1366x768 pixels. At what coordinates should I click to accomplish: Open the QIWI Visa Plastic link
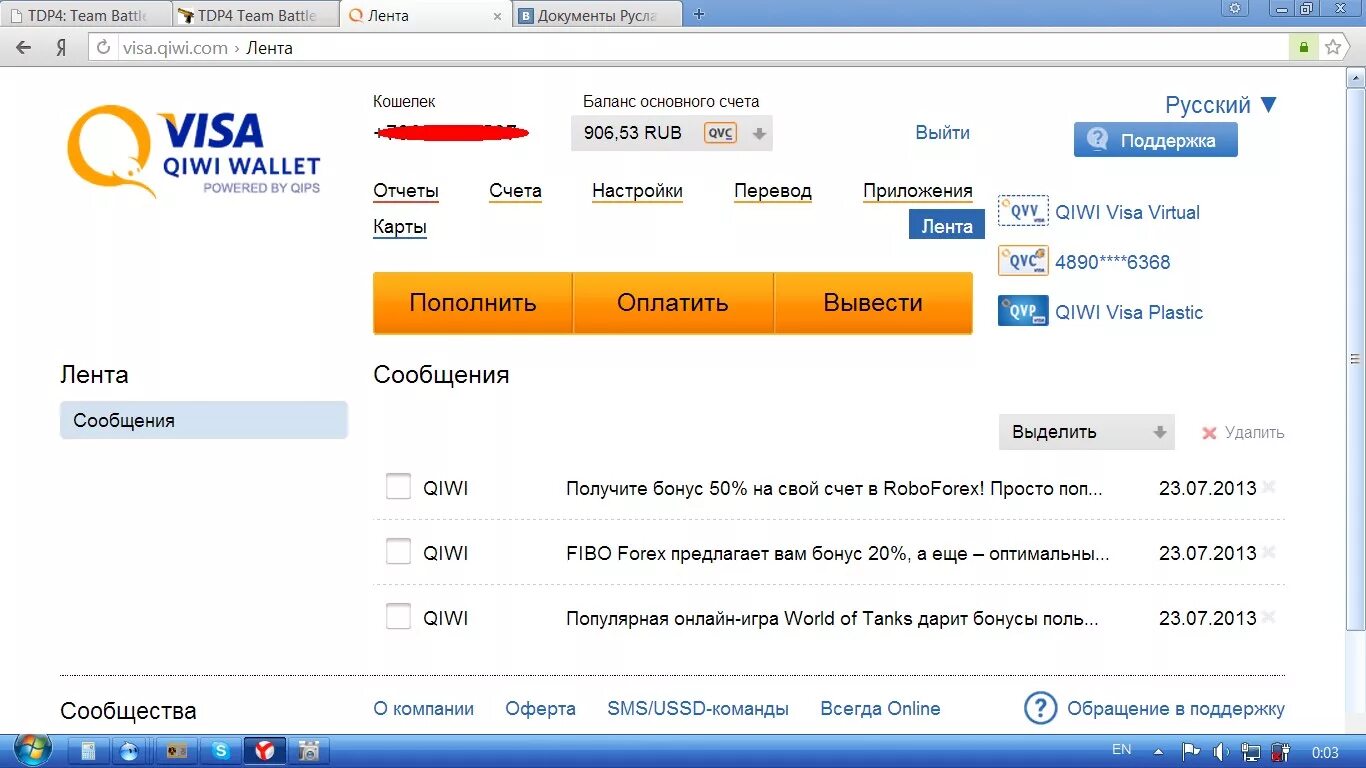[x=1129, y=312]
